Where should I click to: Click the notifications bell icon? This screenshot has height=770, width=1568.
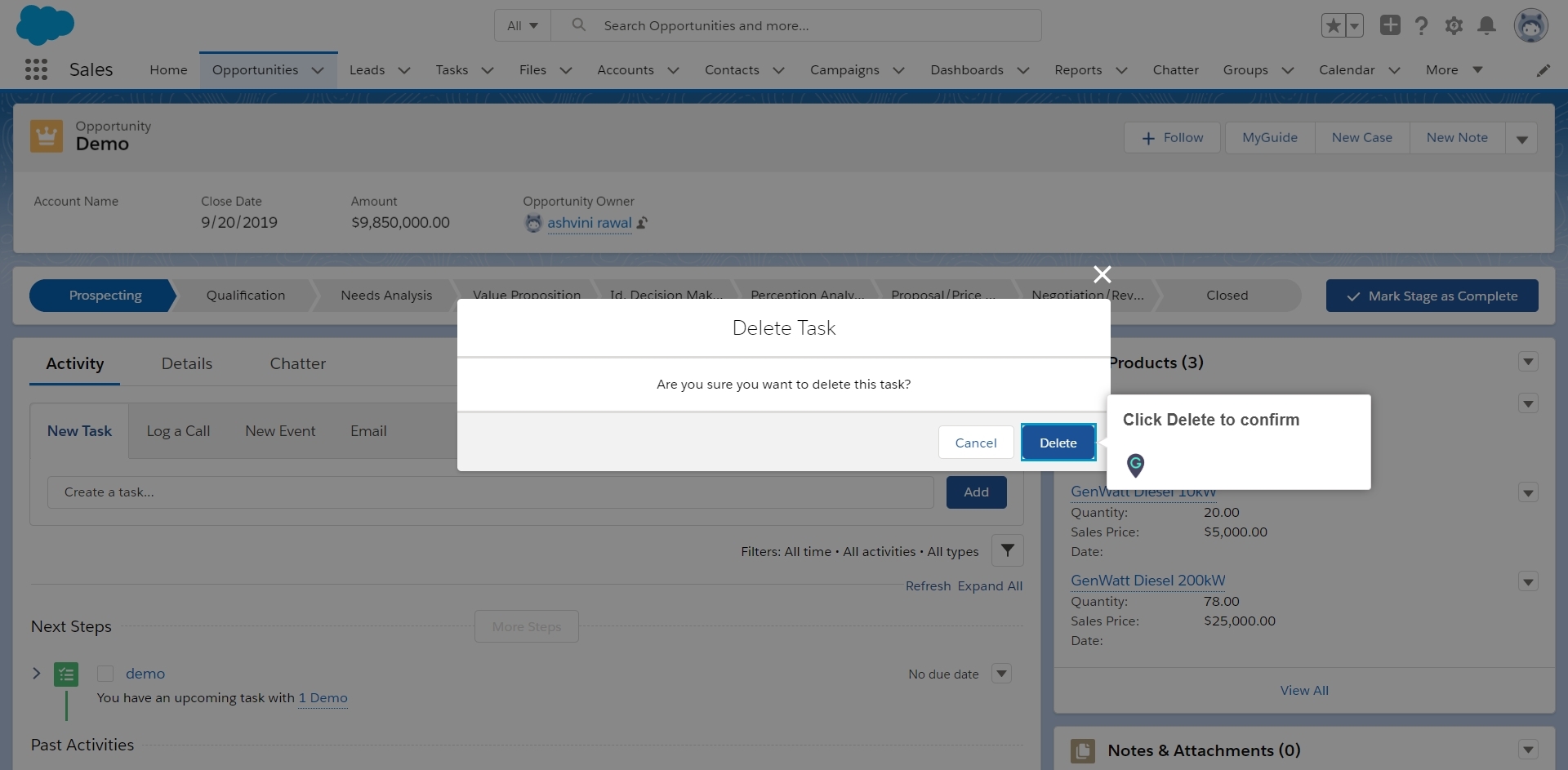[x=1486, y=26]
